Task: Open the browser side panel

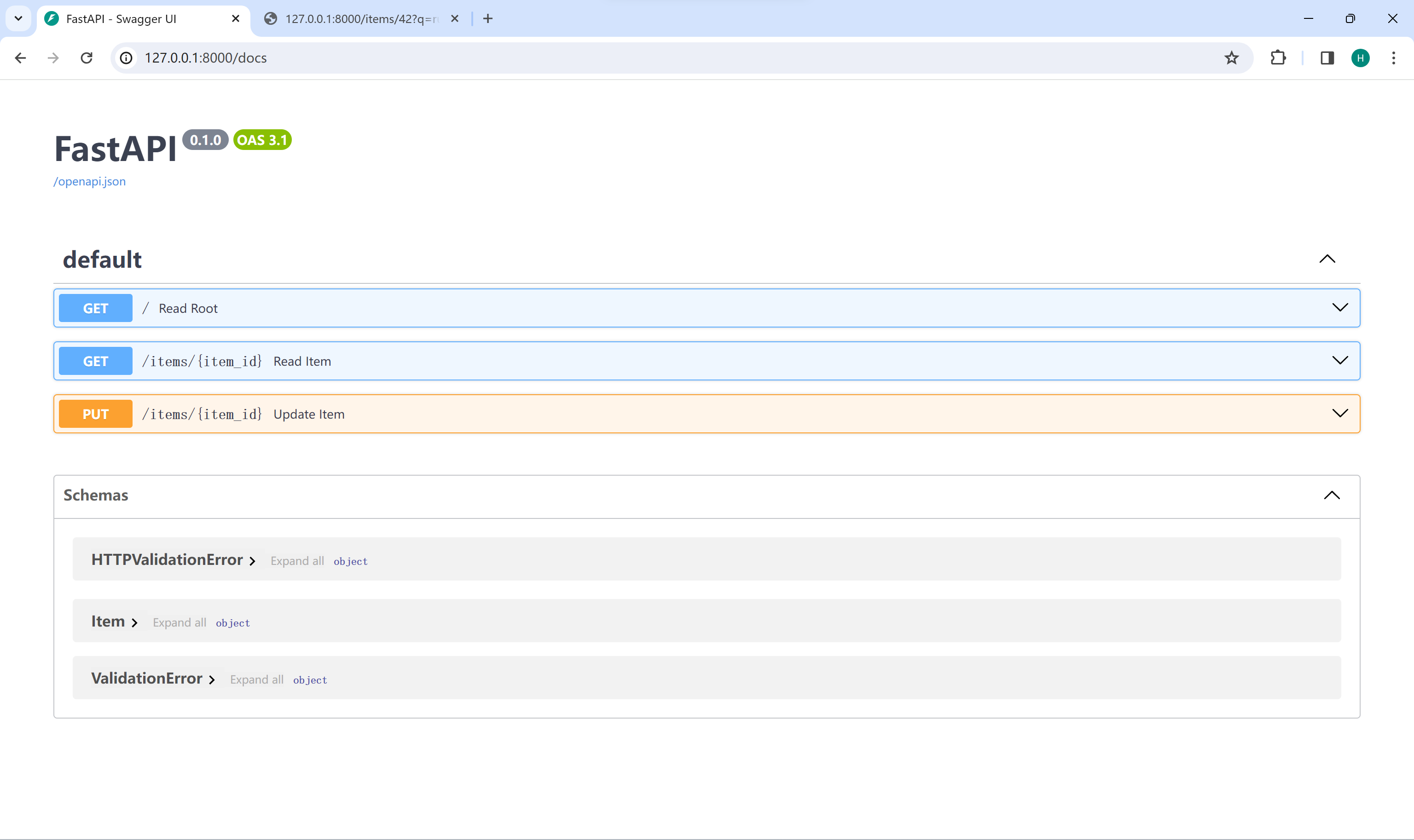Action: pos(1327,58)
